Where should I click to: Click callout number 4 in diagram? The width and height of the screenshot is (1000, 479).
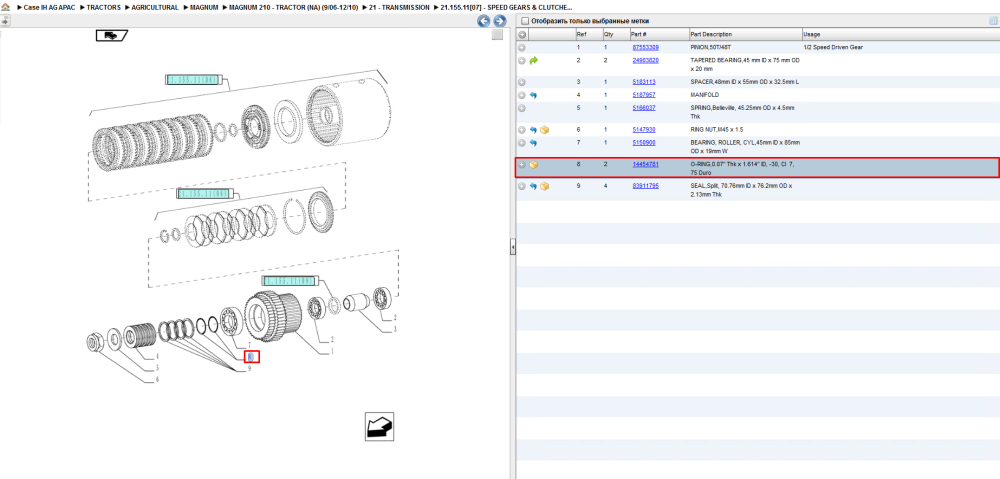click(x=157, y=357)
